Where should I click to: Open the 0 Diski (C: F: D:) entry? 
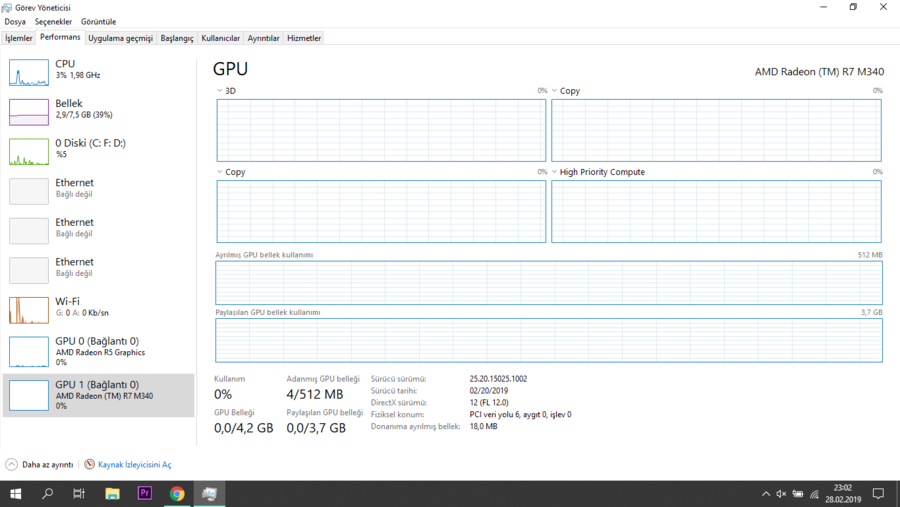[x=98, y=152]
